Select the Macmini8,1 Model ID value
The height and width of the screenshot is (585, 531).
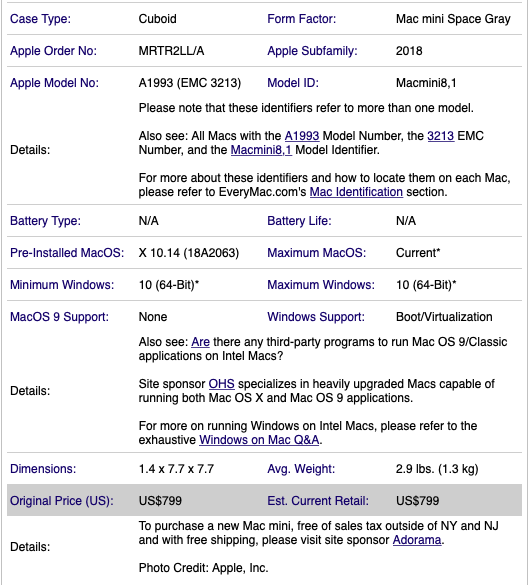point(426,83)
